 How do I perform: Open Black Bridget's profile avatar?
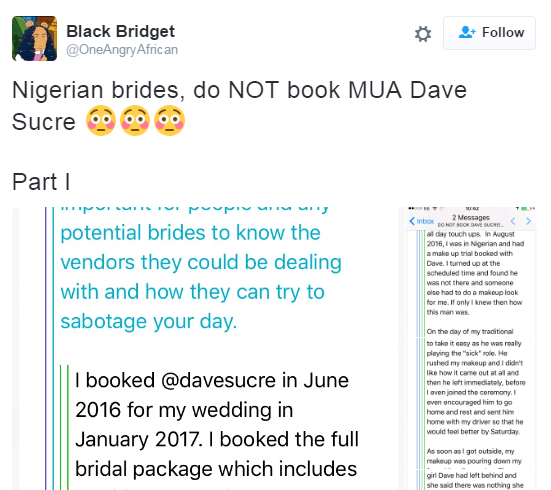(x=34, y=38)
